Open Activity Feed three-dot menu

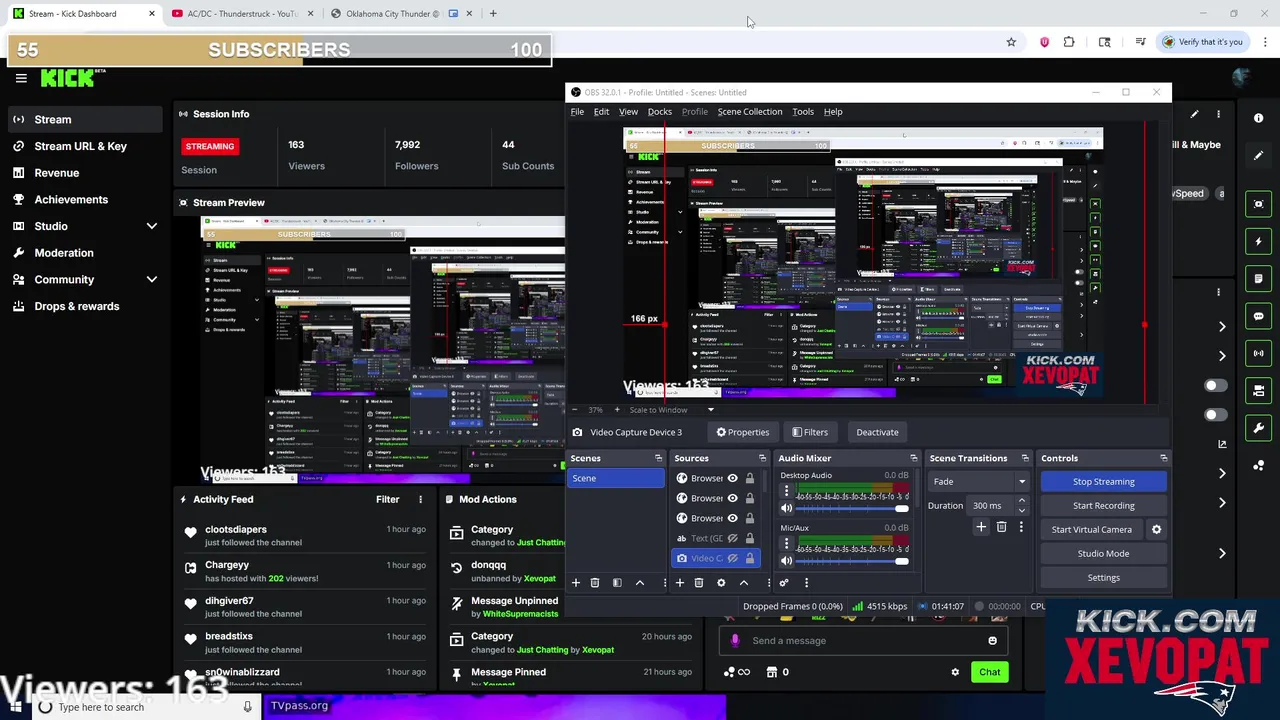(420, 499)
